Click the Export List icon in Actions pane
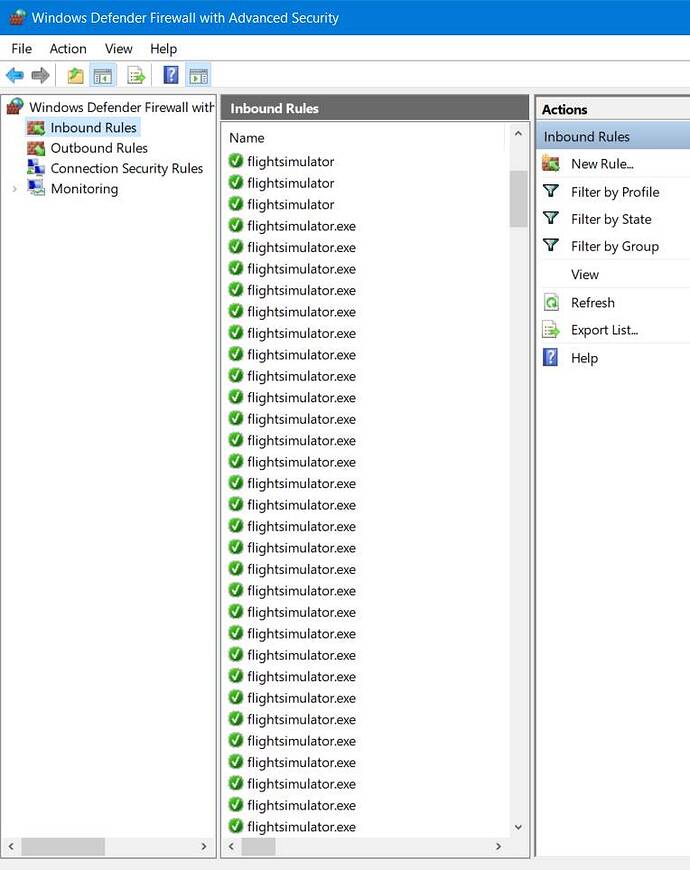The height and width of the screenshot is (870, 690). 551,330
